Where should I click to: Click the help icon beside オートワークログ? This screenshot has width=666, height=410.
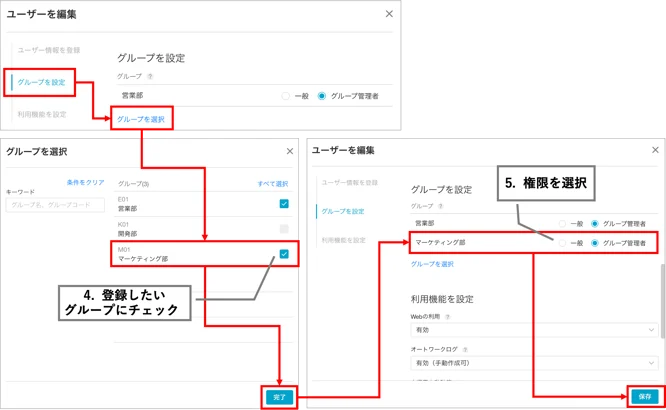(465, 350)
